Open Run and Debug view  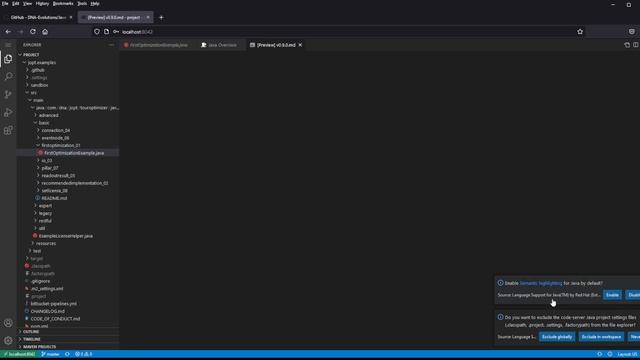(x=8, y=113)
